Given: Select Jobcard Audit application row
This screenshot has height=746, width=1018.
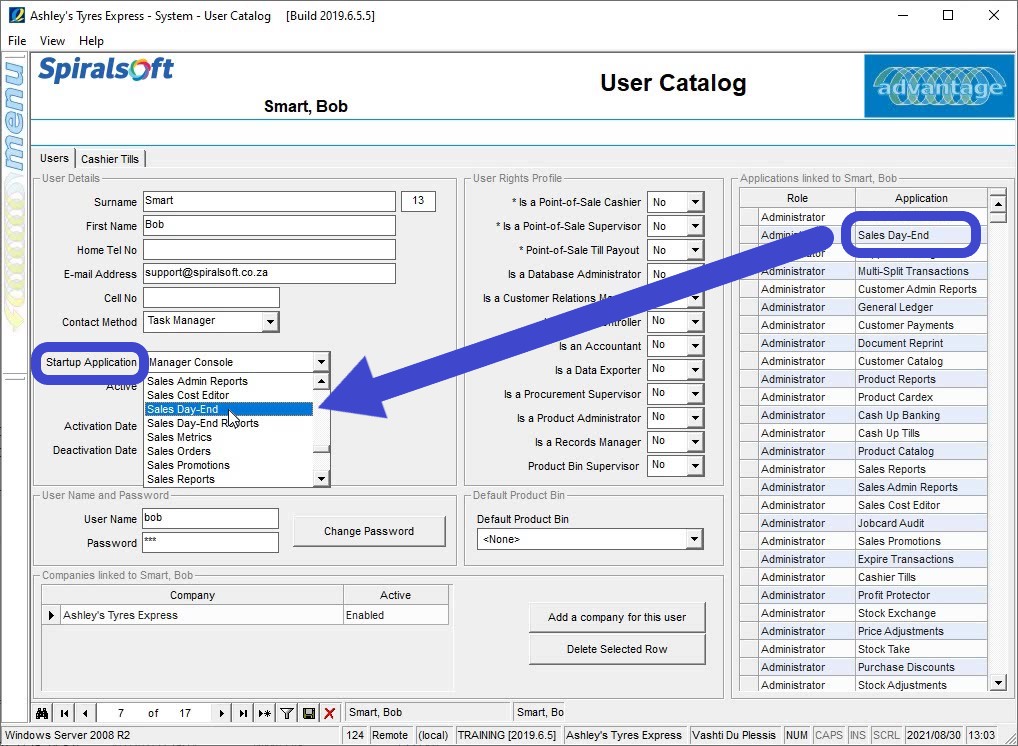Looking at the screenshot, I should tap(863, 523).
